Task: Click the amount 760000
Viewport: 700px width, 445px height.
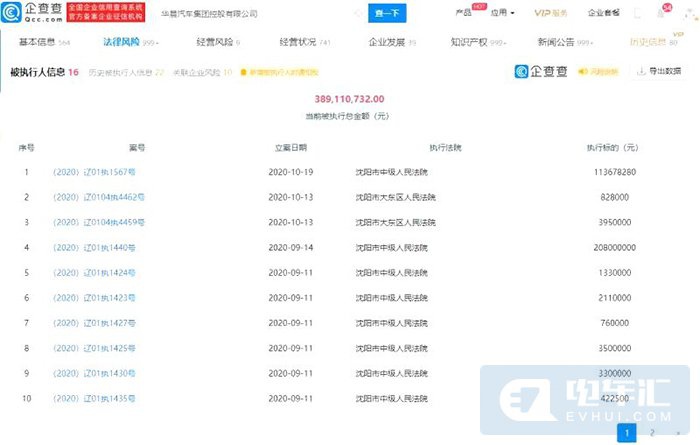Action: [615, 323]
